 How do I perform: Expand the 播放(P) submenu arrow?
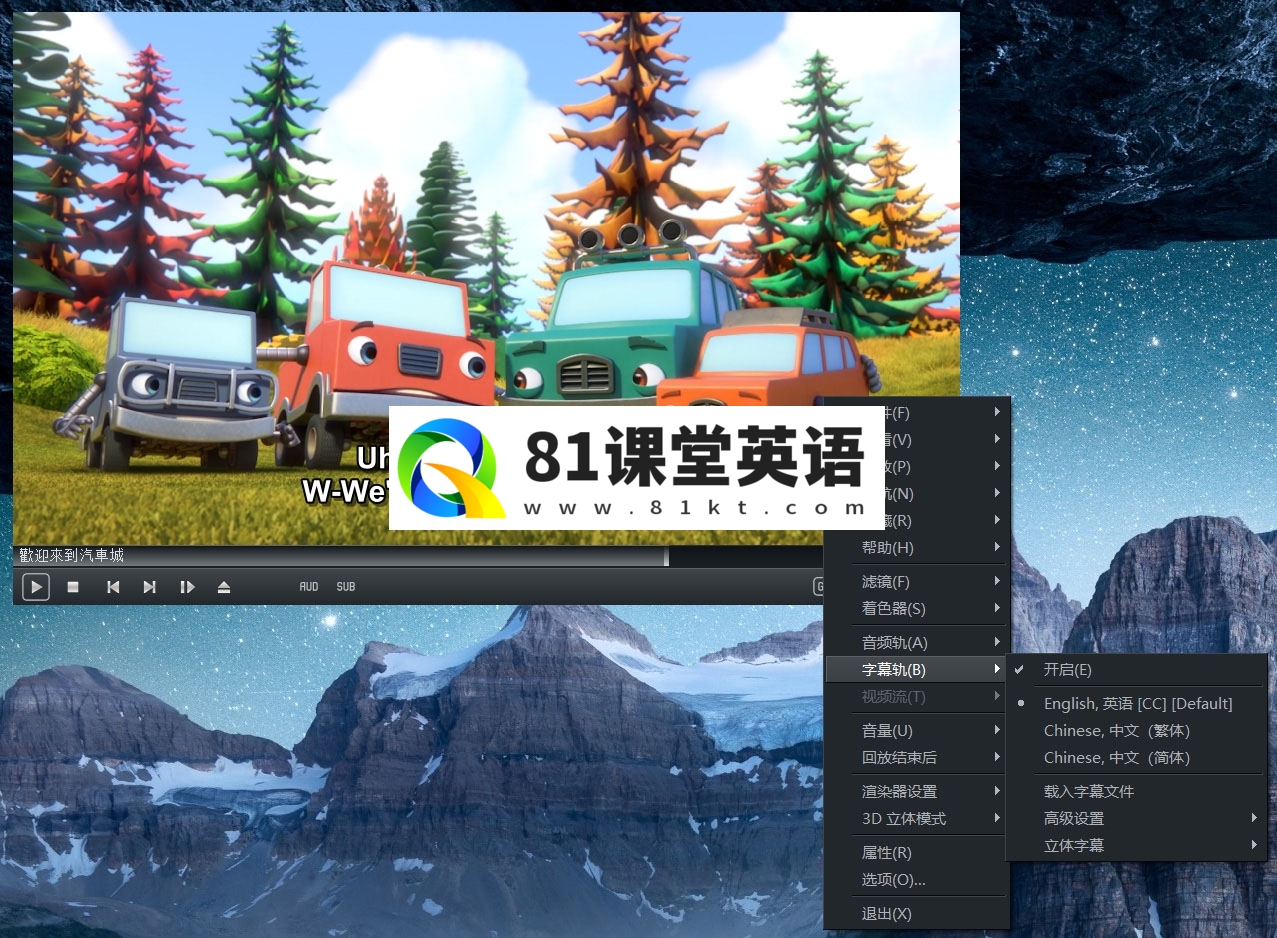(x=997, y=466)
